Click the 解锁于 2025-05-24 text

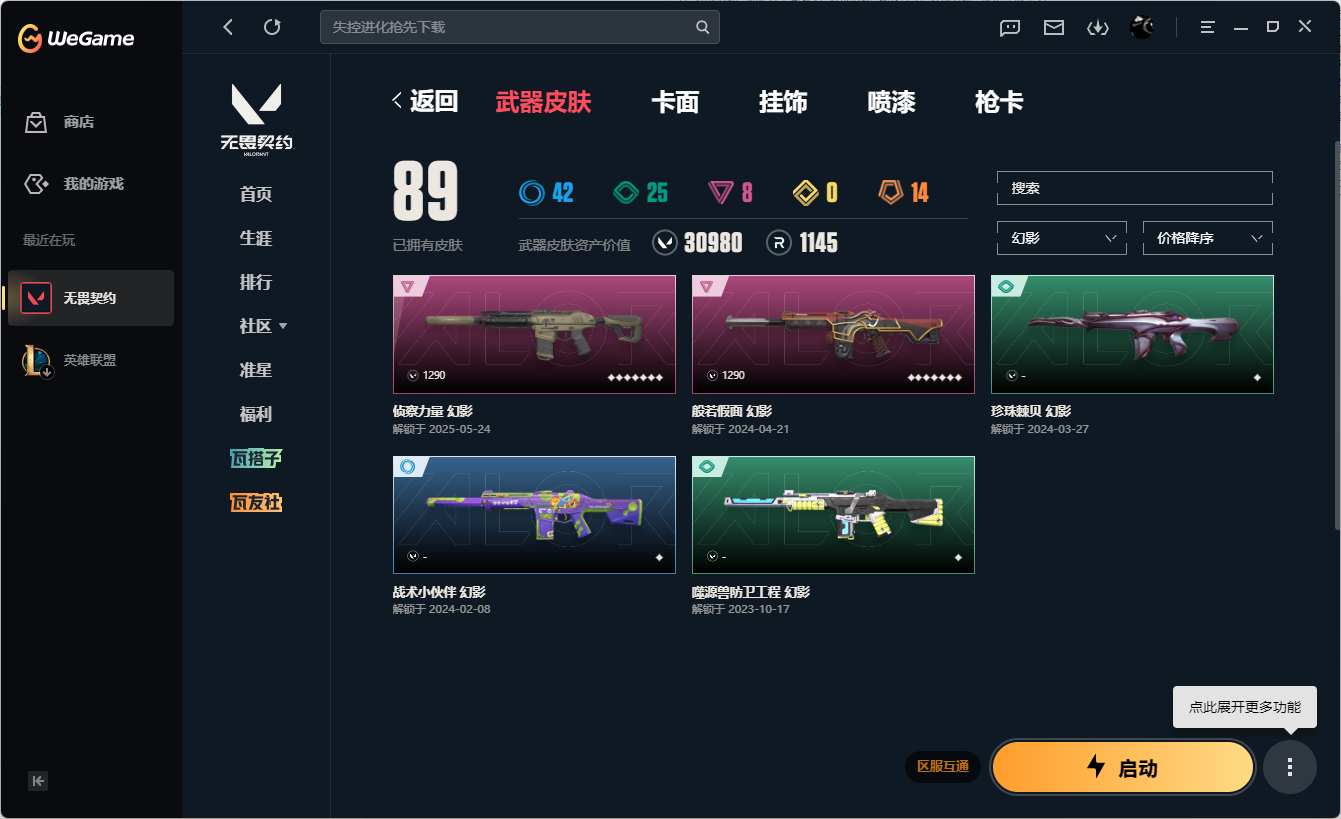coord(442,429)
